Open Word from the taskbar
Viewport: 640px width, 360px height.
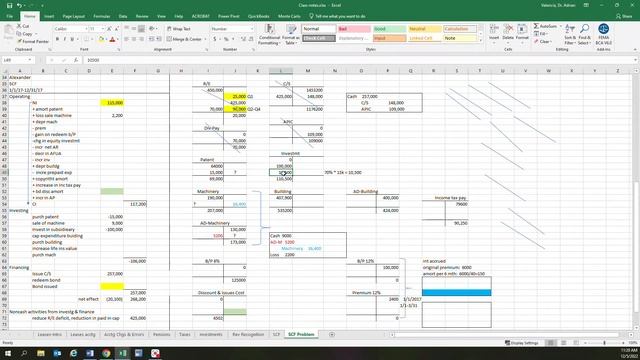pyautogui.click(x=90, y=353)
